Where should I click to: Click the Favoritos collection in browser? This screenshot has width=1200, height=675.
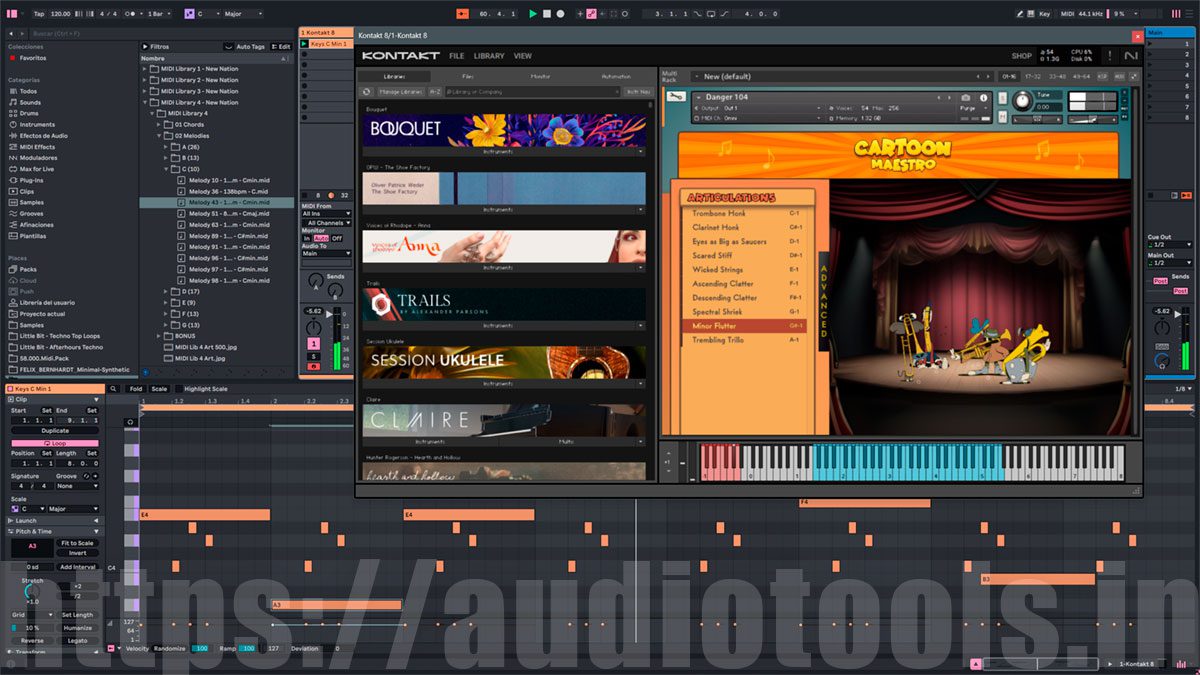click(x=33, y=58)
